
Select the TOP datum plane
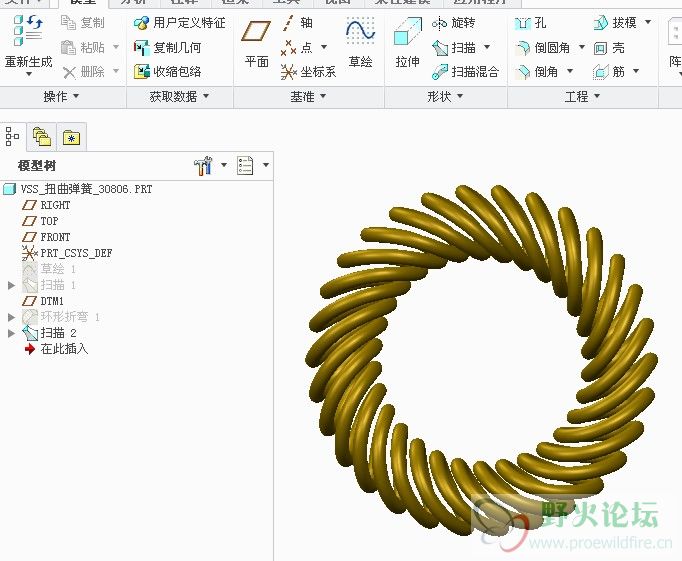40,221
